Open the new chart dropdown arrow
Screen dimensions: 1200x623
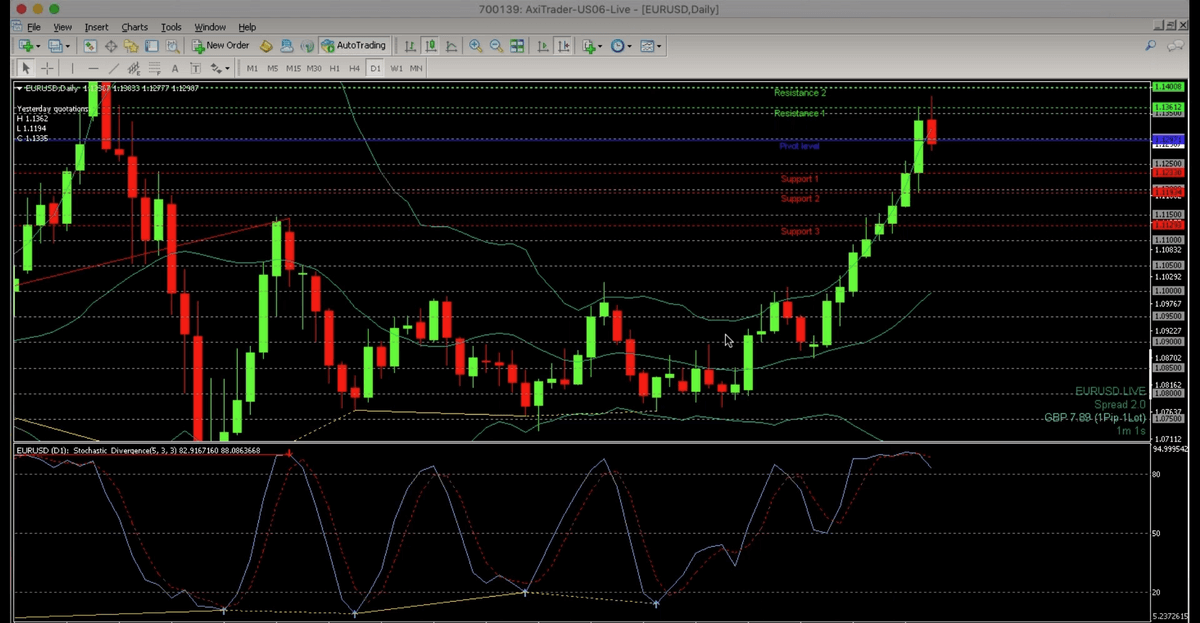point(38,46)
